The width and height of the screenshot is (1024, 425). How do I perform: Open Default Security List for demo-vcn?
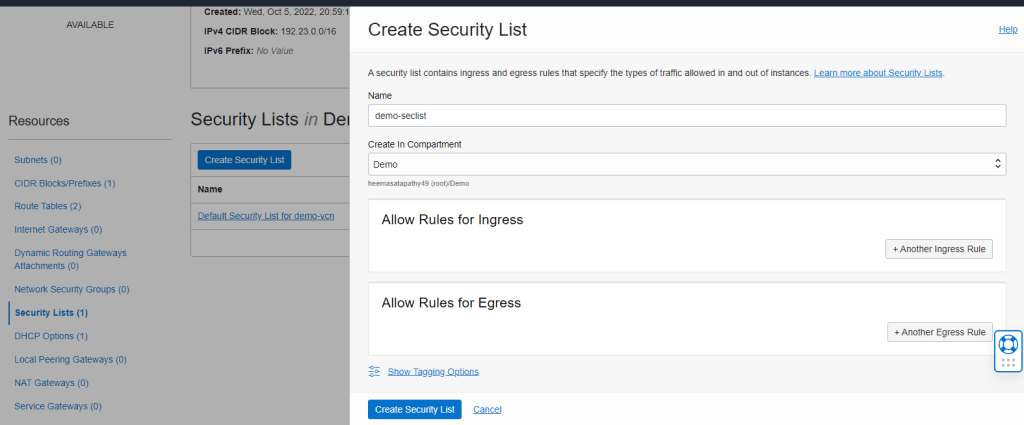[265, 216]
